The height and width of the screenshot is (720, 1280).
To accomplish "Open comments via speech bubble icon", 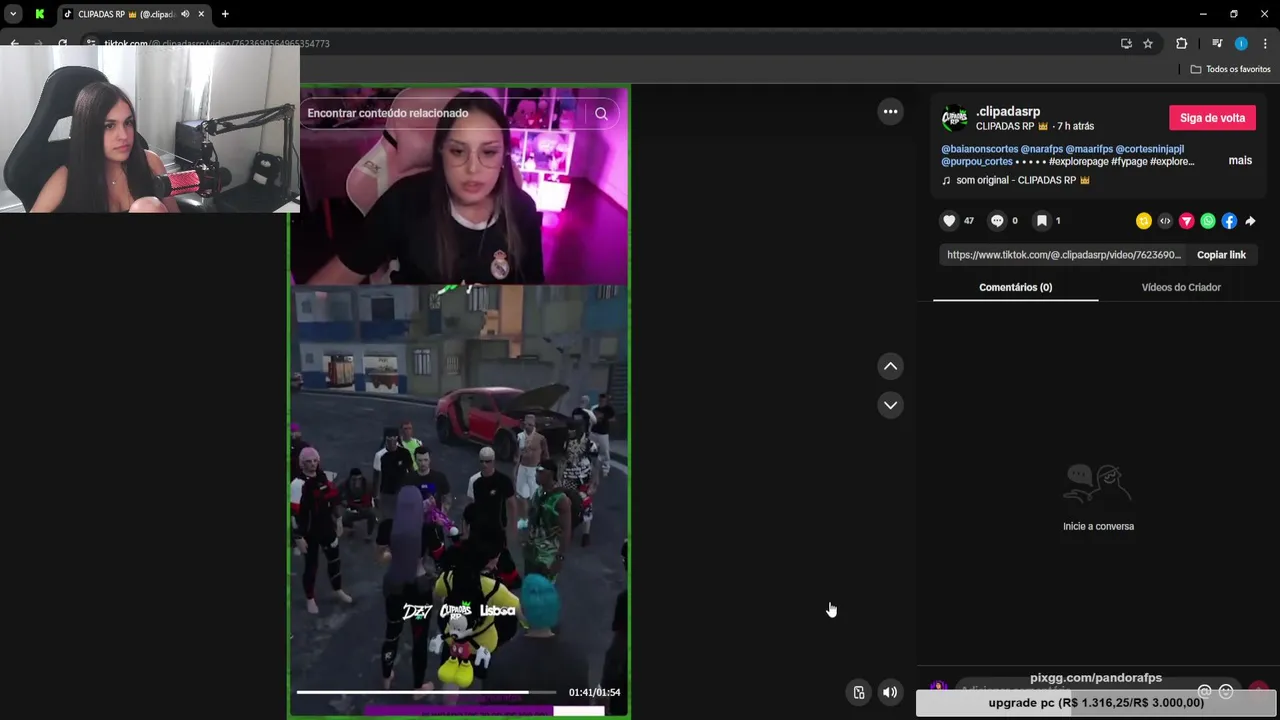I will (x=997, y=221).
